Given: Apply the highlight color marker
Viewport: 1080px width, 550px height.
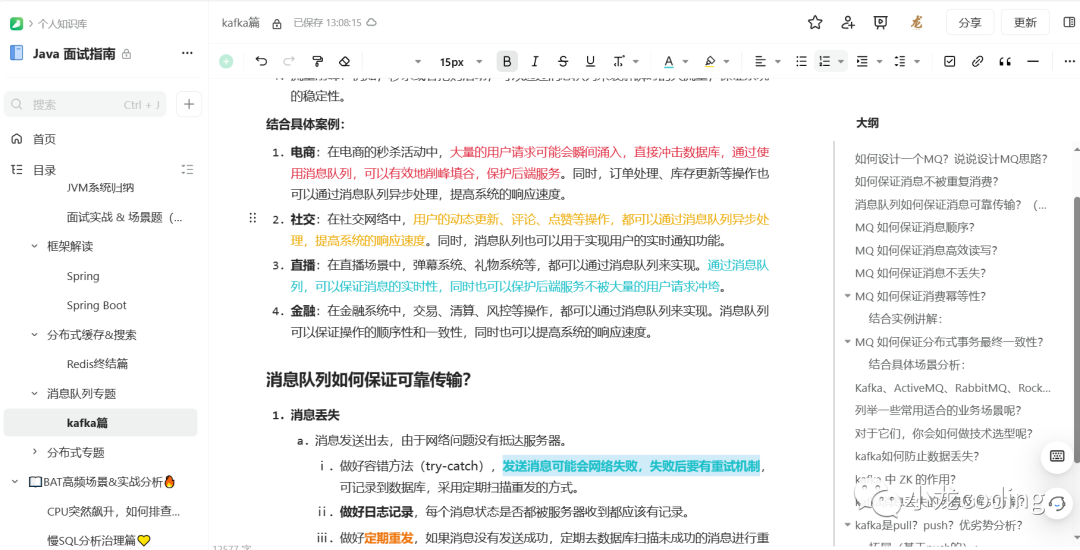Looking at the screenshot, I should (710, 61).
